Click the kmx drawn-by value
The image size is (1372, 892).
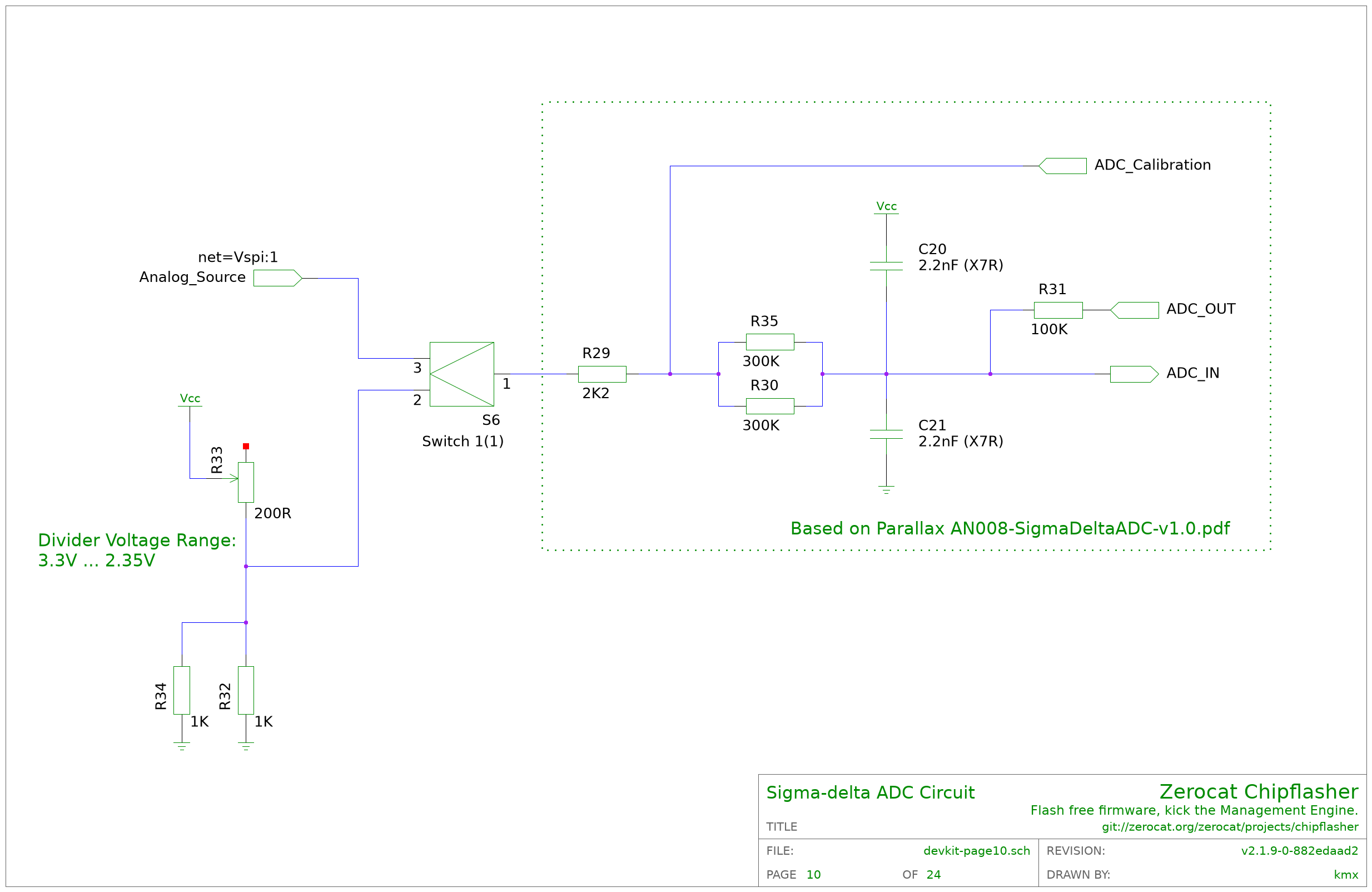pyautogui.click(x=1345, y=875)
